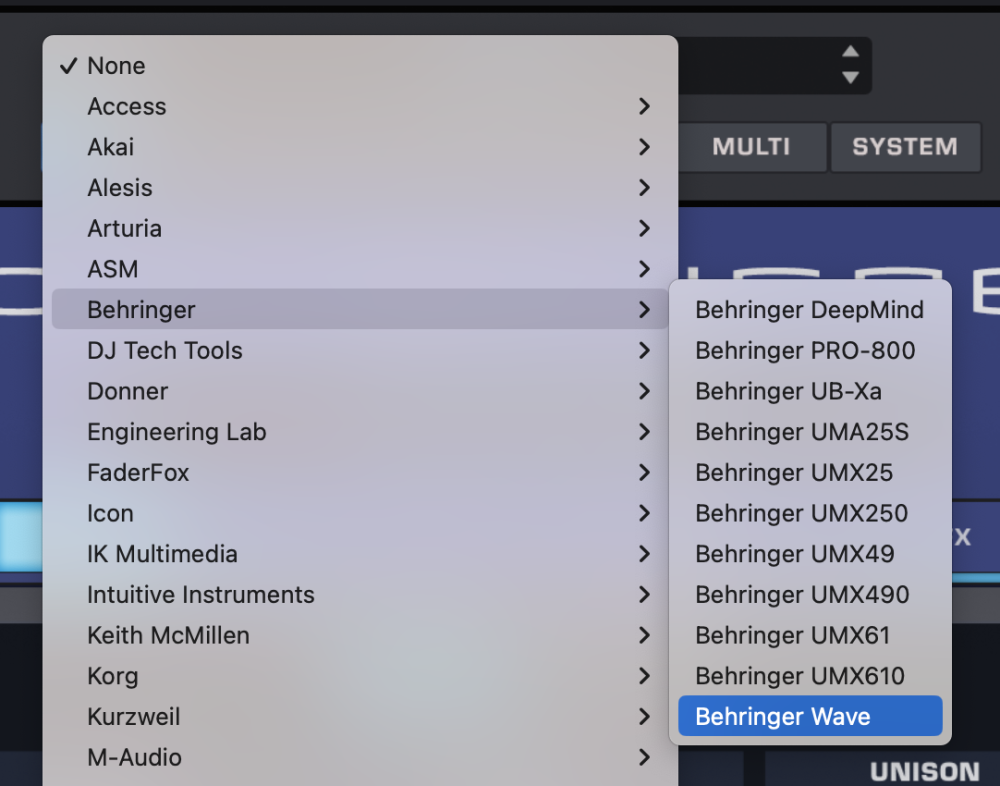Click the preset stepper up arrow
This screenshot has height=786, width=1000.
tap(850, 52)
